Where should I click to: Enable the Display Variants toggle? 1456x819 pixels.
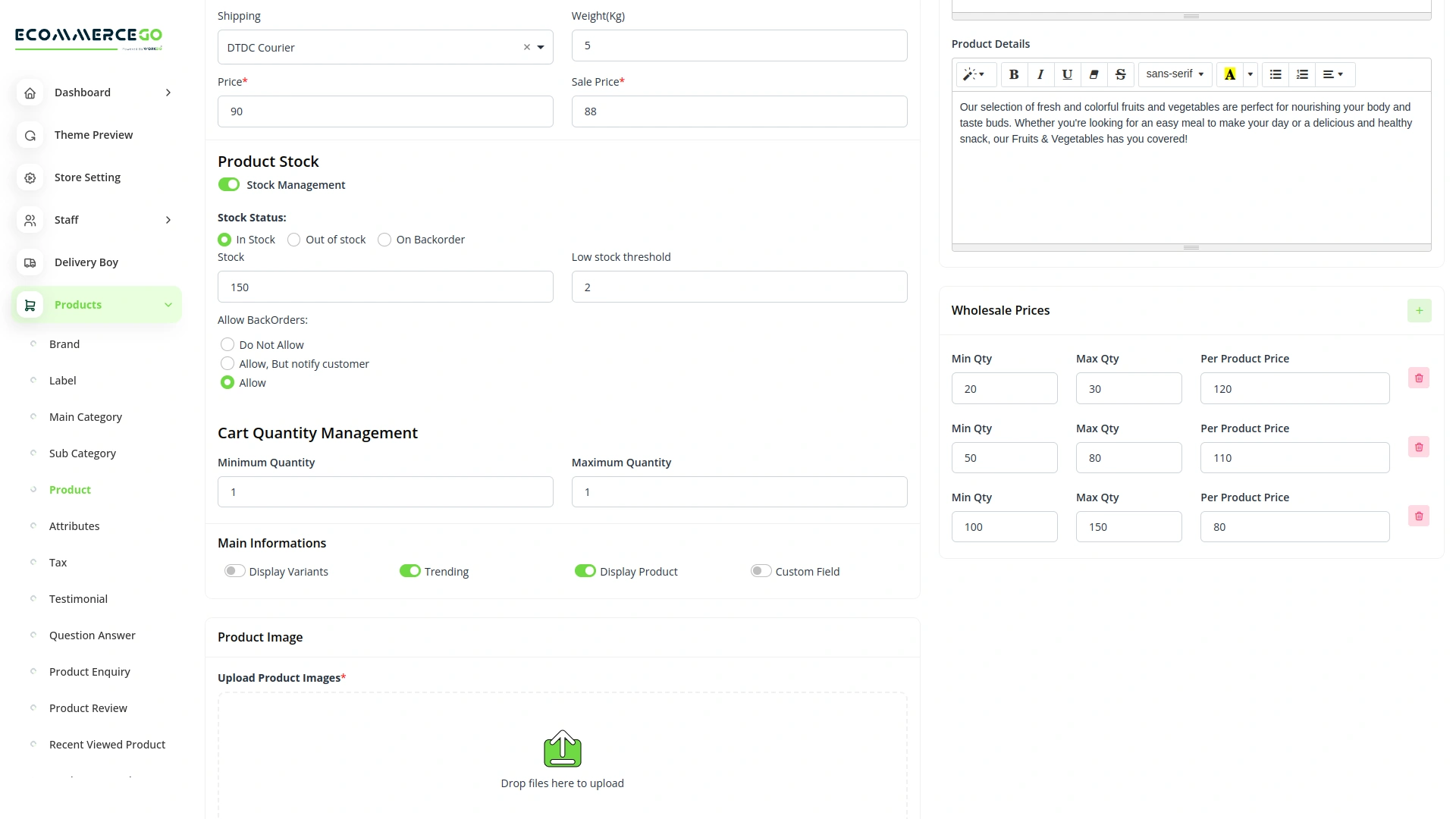234,571
